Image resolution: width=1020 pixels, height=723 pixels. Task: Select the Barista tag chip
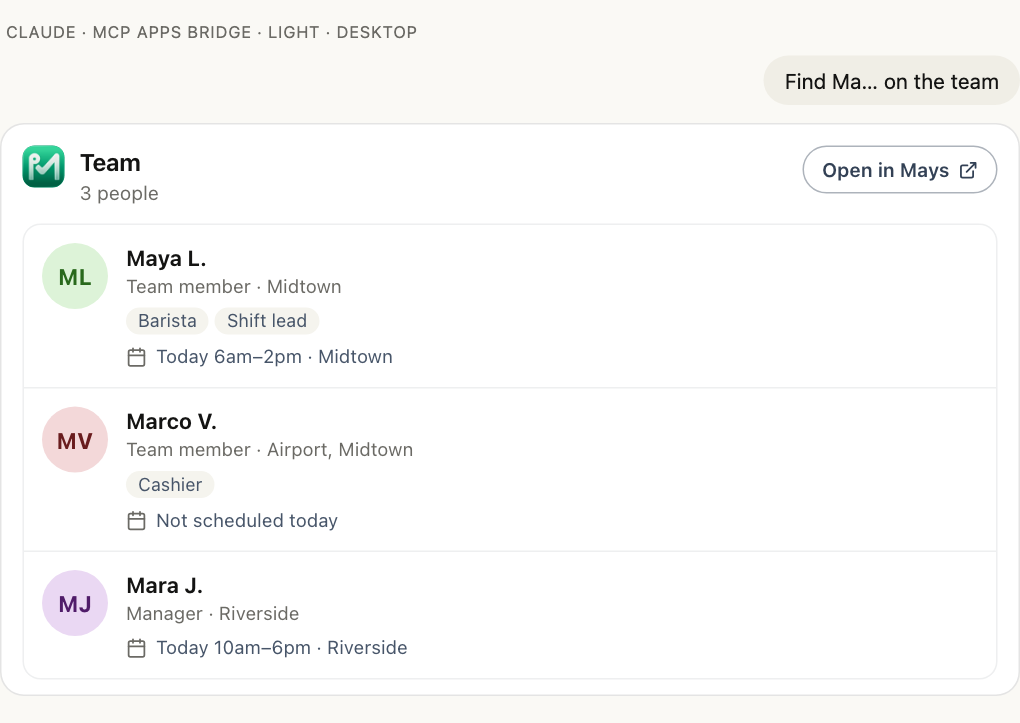pos(167,321)
